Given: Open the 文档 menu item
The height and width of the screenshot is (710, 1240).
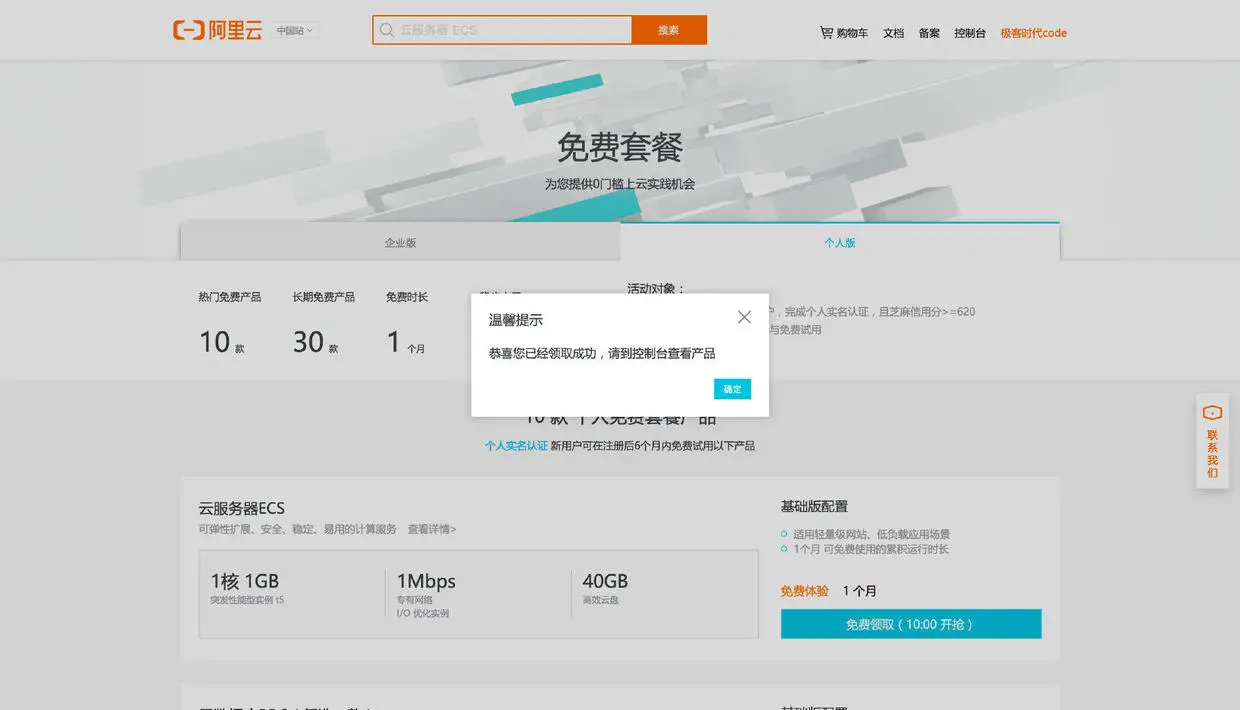Looking at the screenshot, I should (893, 33).
